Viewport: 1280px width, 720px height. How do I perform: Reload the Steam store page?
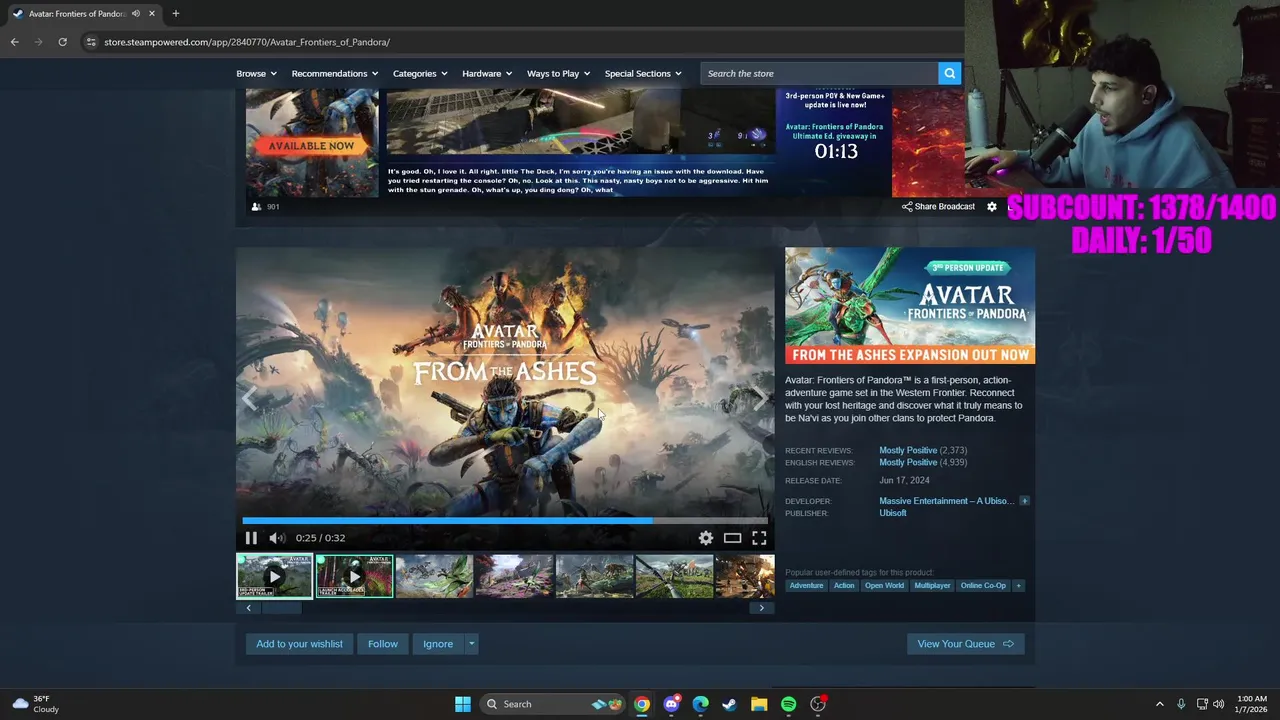[62, 42]
